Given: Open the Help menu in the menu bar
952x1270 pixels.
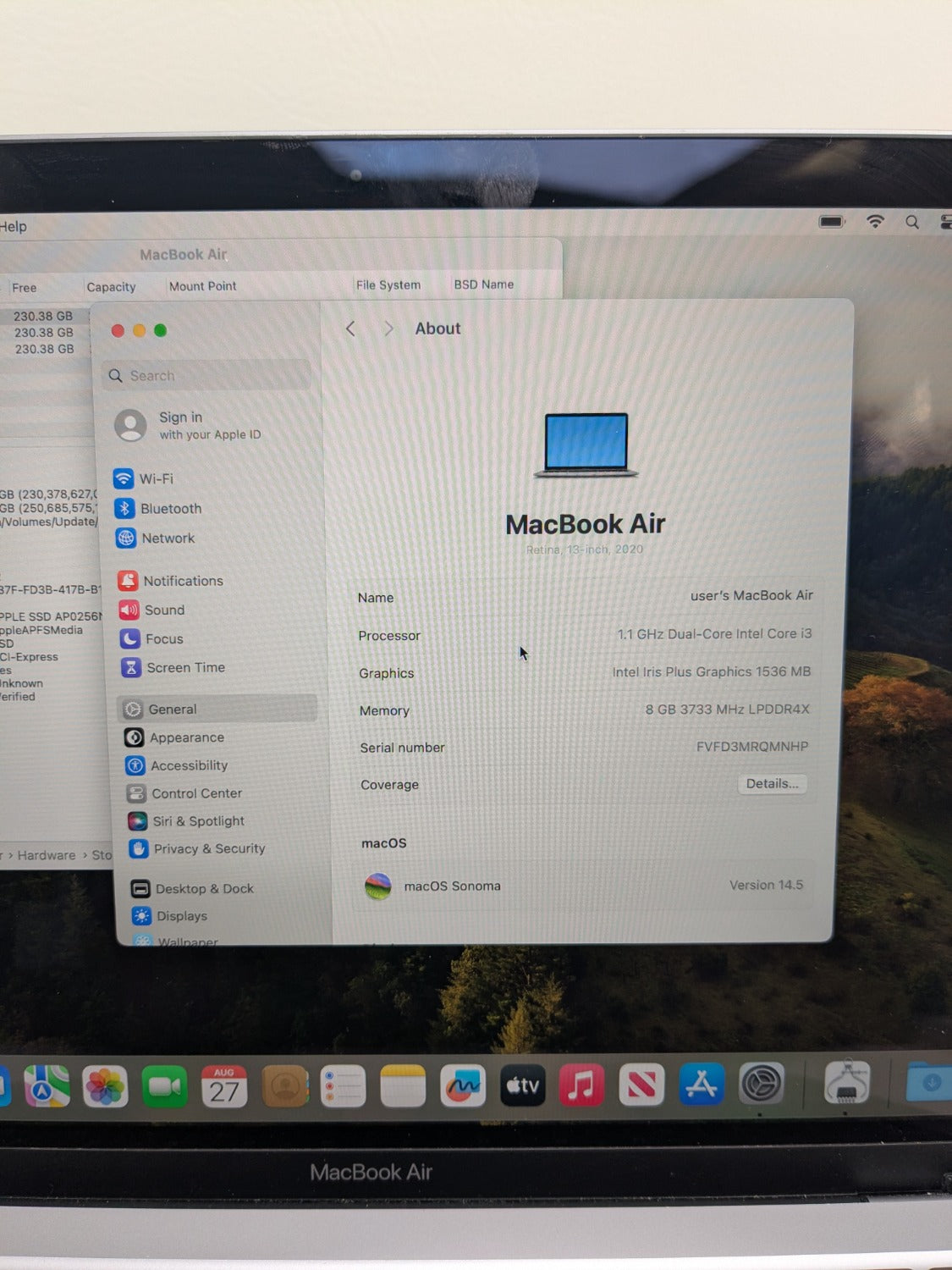Looking at the screenshot, I should [14, 226].
